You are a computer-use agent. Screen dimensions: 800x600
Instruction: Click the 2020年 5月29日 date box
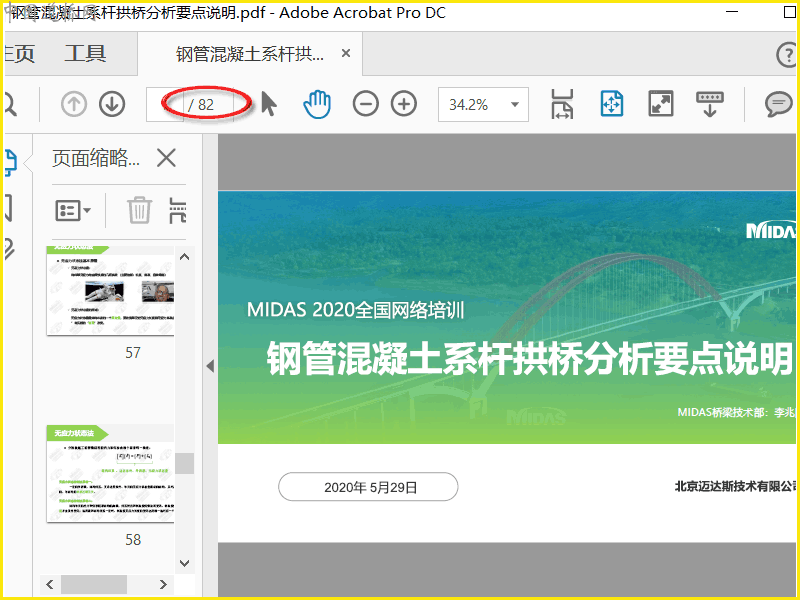pyautogui.click(x=368, y=487)
